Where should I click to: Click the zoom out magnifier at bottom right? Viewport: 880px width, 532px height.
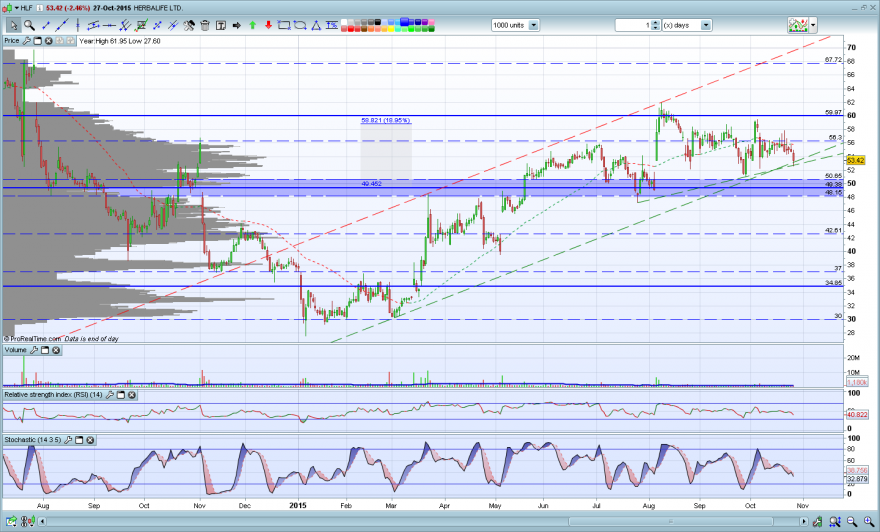852,522
